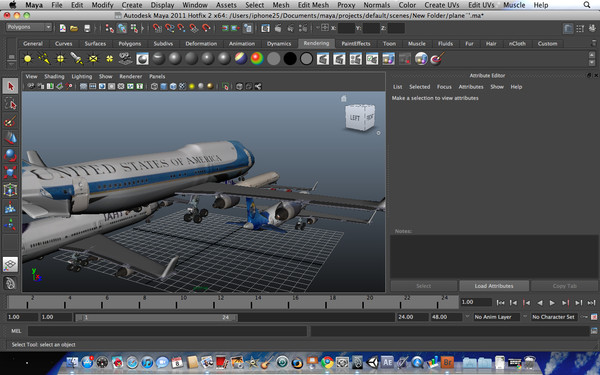Click the Copy Tab button
The image size is (600, 375).
tap(564, 286)
